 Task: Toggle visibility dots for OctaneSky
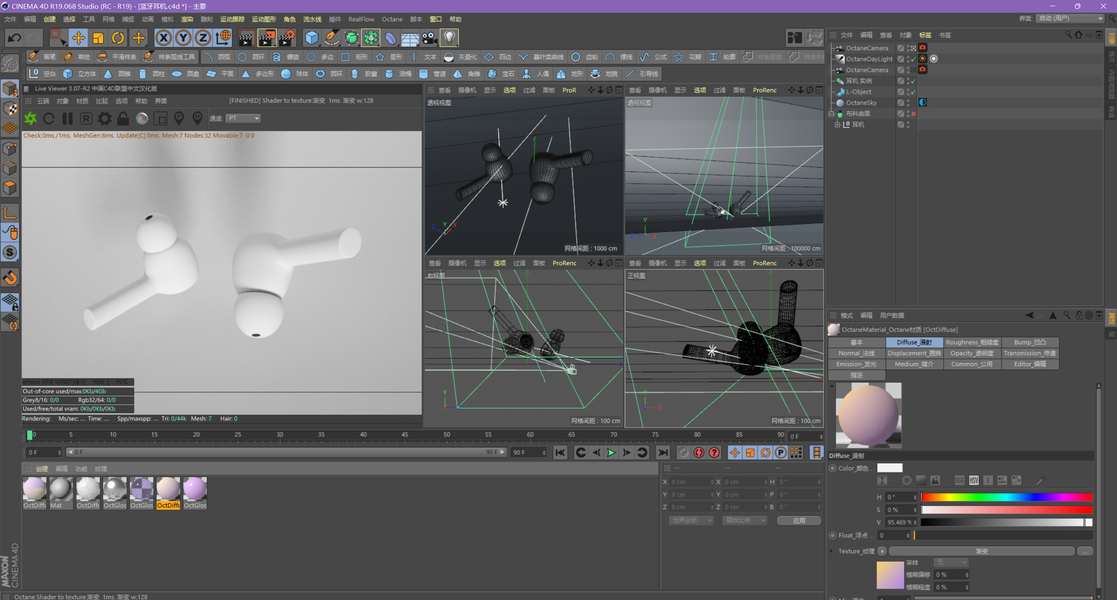[x=908, y=103]
